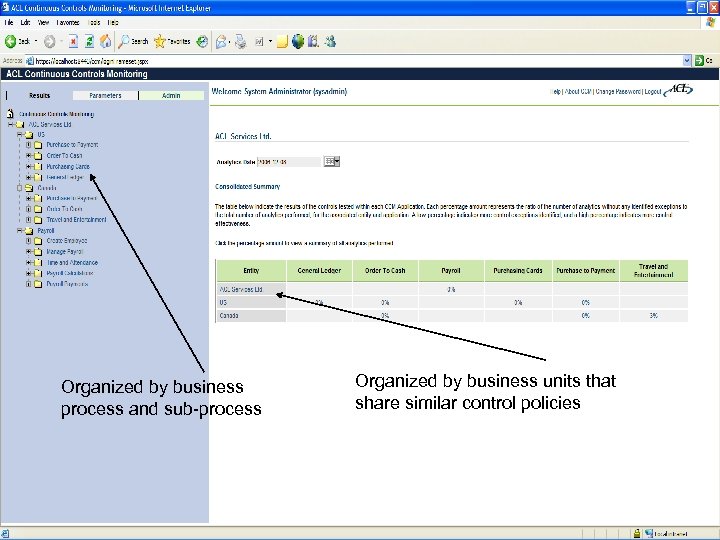Image resolution: width=720 pixels, height=540 pixels.
Task: Open the Edit with Word dropdown arrow
Action: [x=270, y=42]
